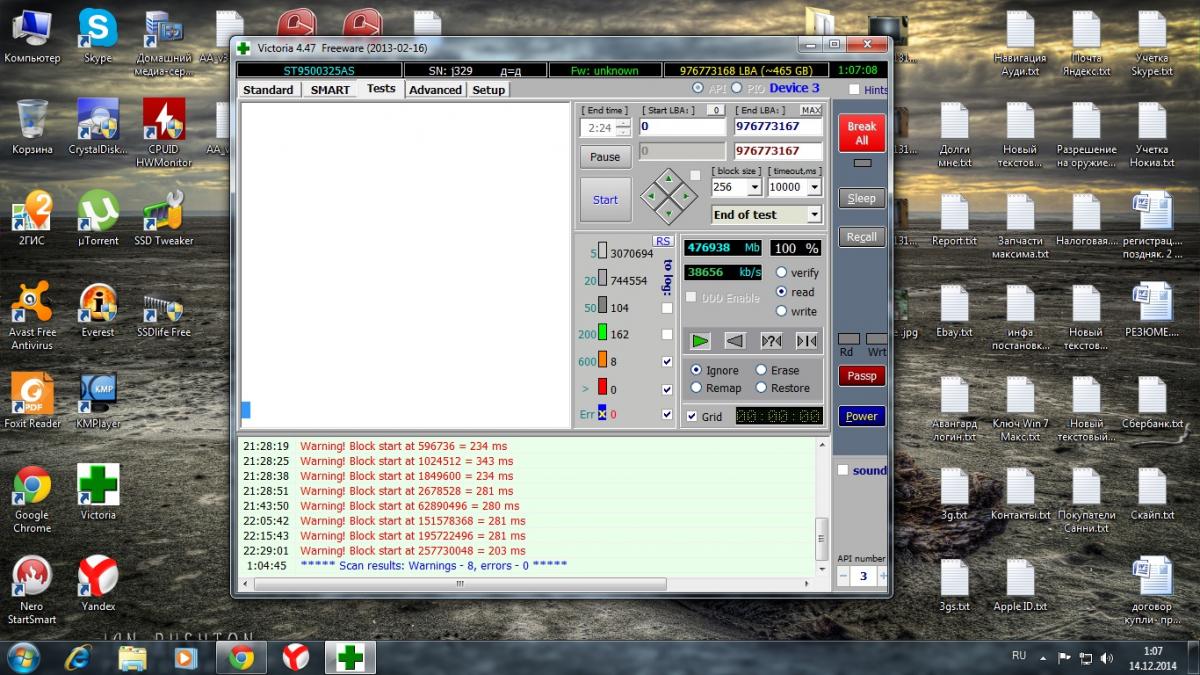The image size is (1200, 675).
Task: Click the orange 600 ms block swatch
Action: click(602, 361)
